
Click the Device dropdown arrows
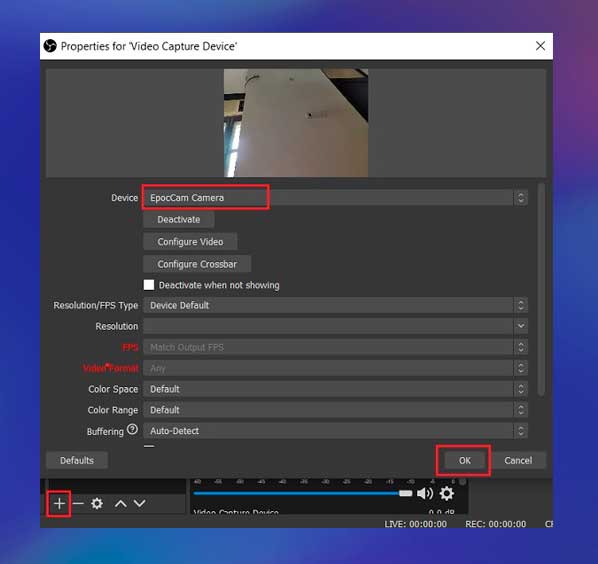tap(521, 198)
